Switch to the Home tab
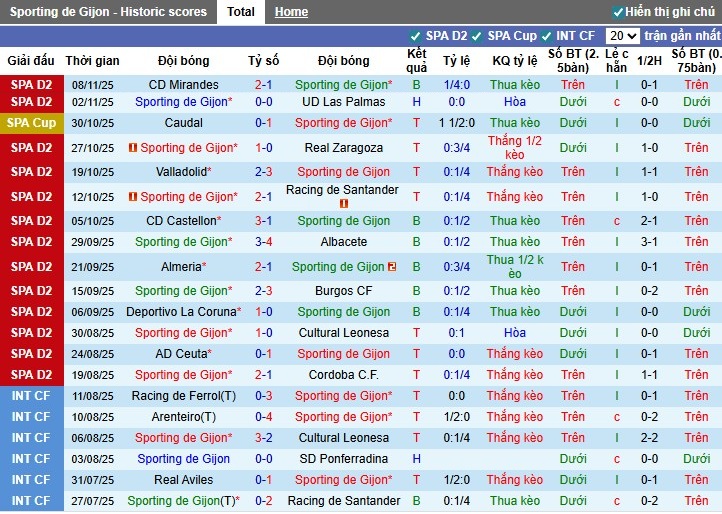The height and width of the screenshot is (514, 722). coord(291,12)
